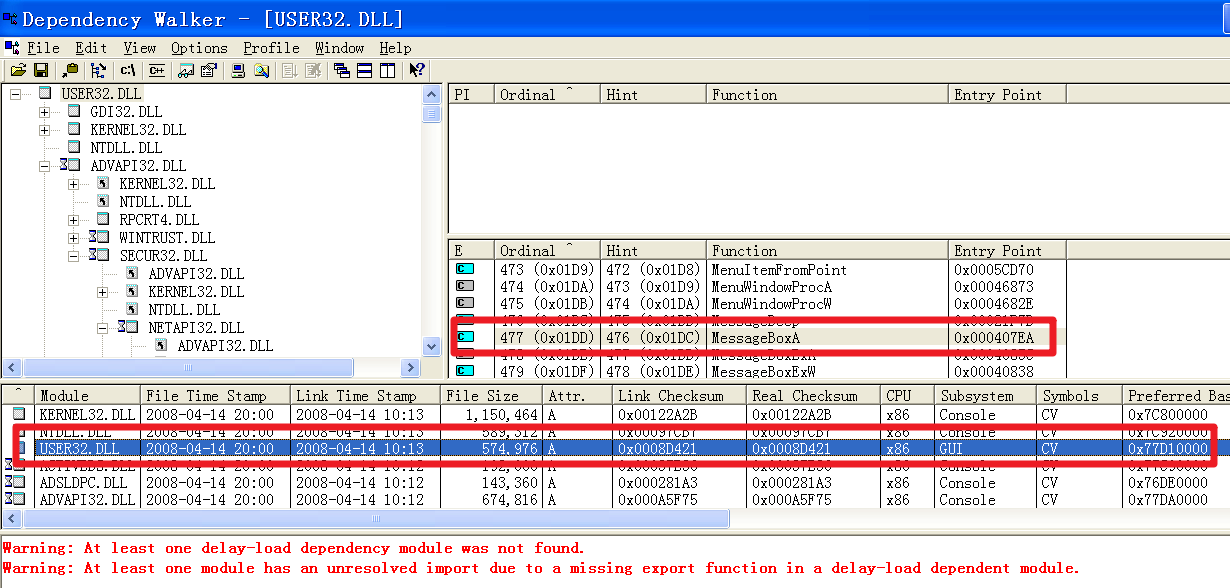This screenshot has width=1230, height=588.
Task: Select RPCRT4.DLL in the module tree
Action: [159, 219]
